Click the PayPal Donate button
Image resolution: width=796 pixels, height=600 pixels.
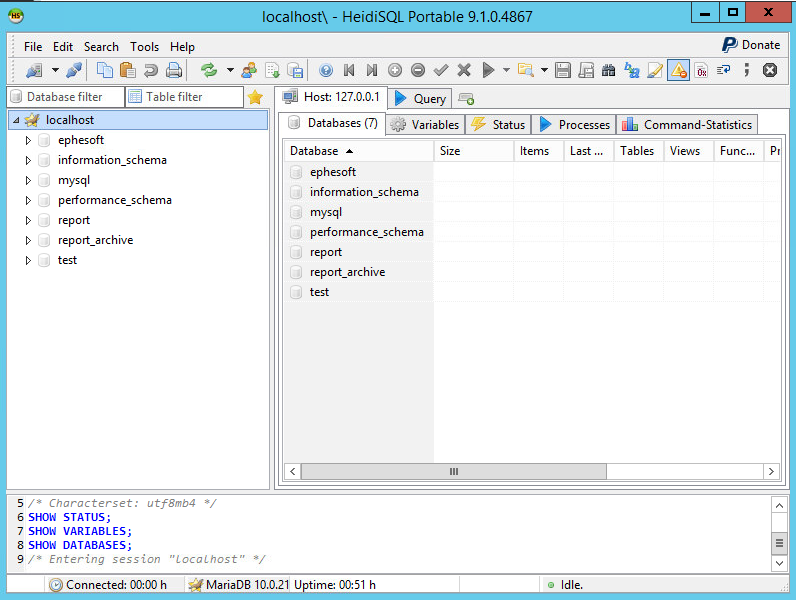click(751, 45)
